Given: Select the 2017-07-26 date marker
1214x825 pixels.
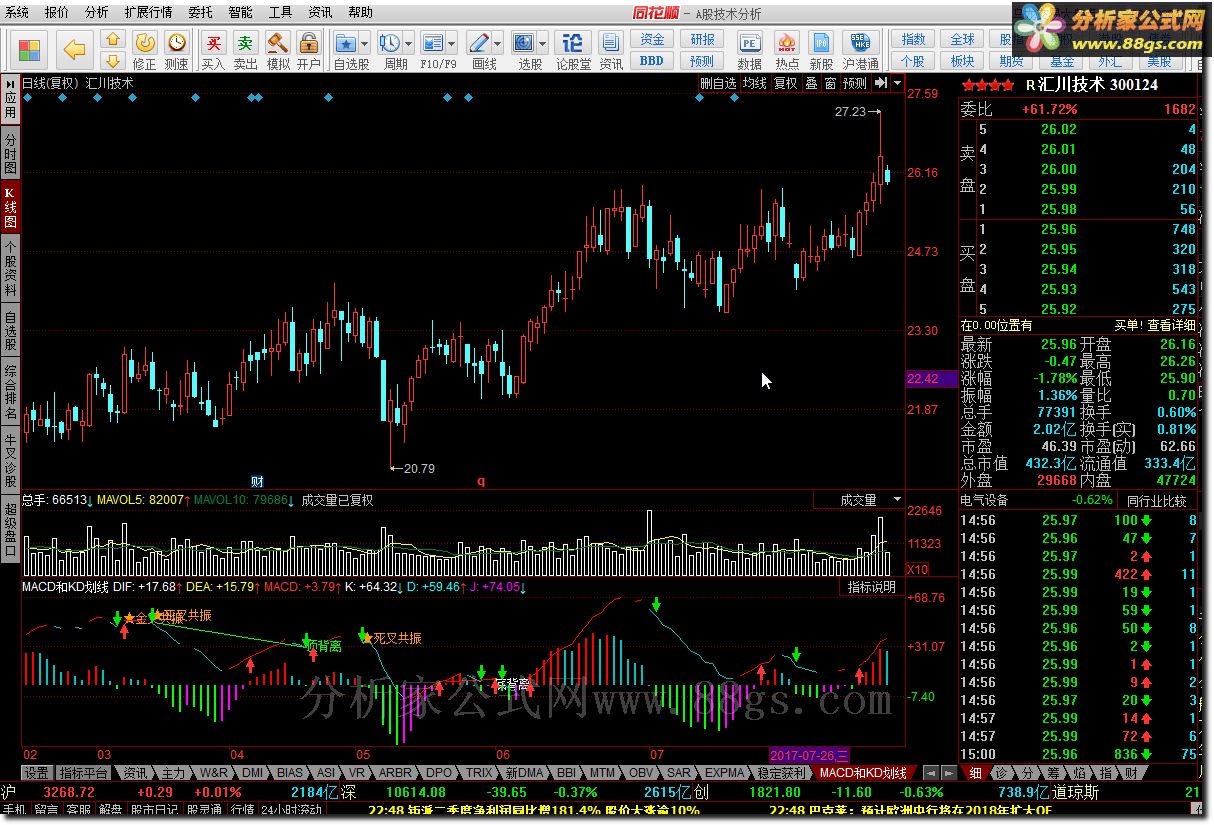Looking at the screenshot, I should [x=809, y=754].
